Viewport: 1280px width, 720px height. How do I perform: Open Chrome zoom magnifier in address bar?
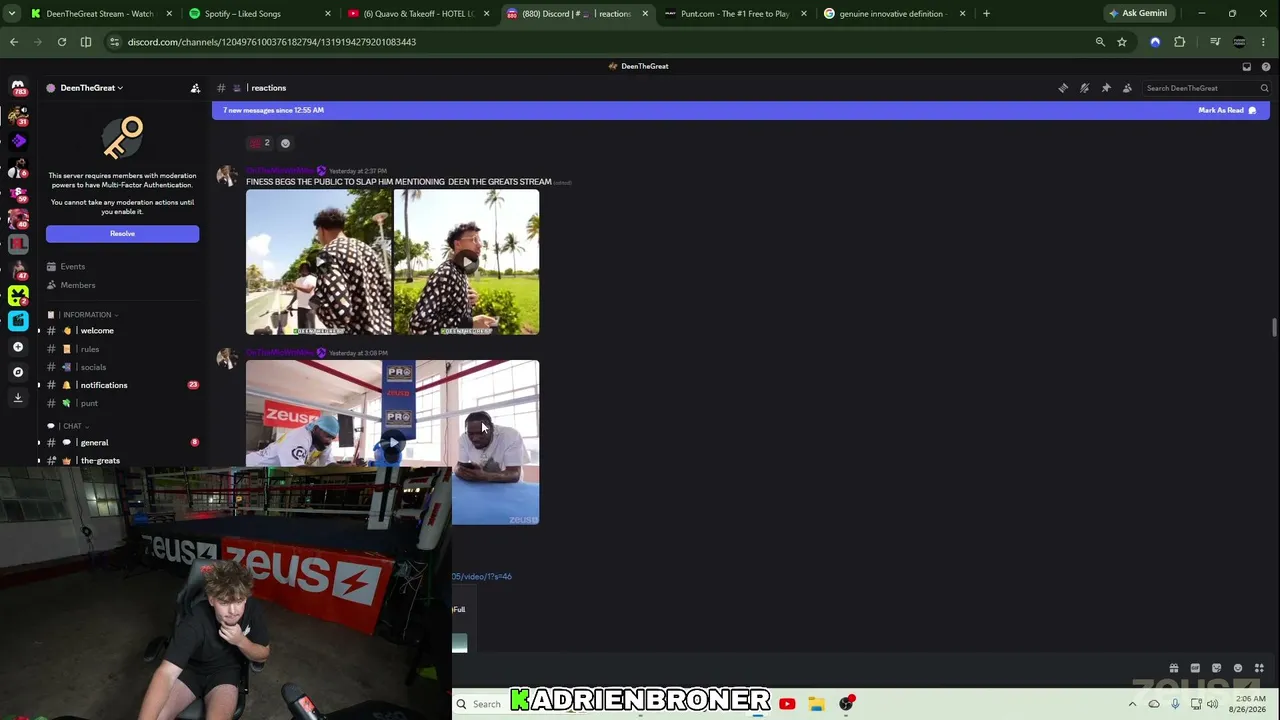[x=1100, y=42]
